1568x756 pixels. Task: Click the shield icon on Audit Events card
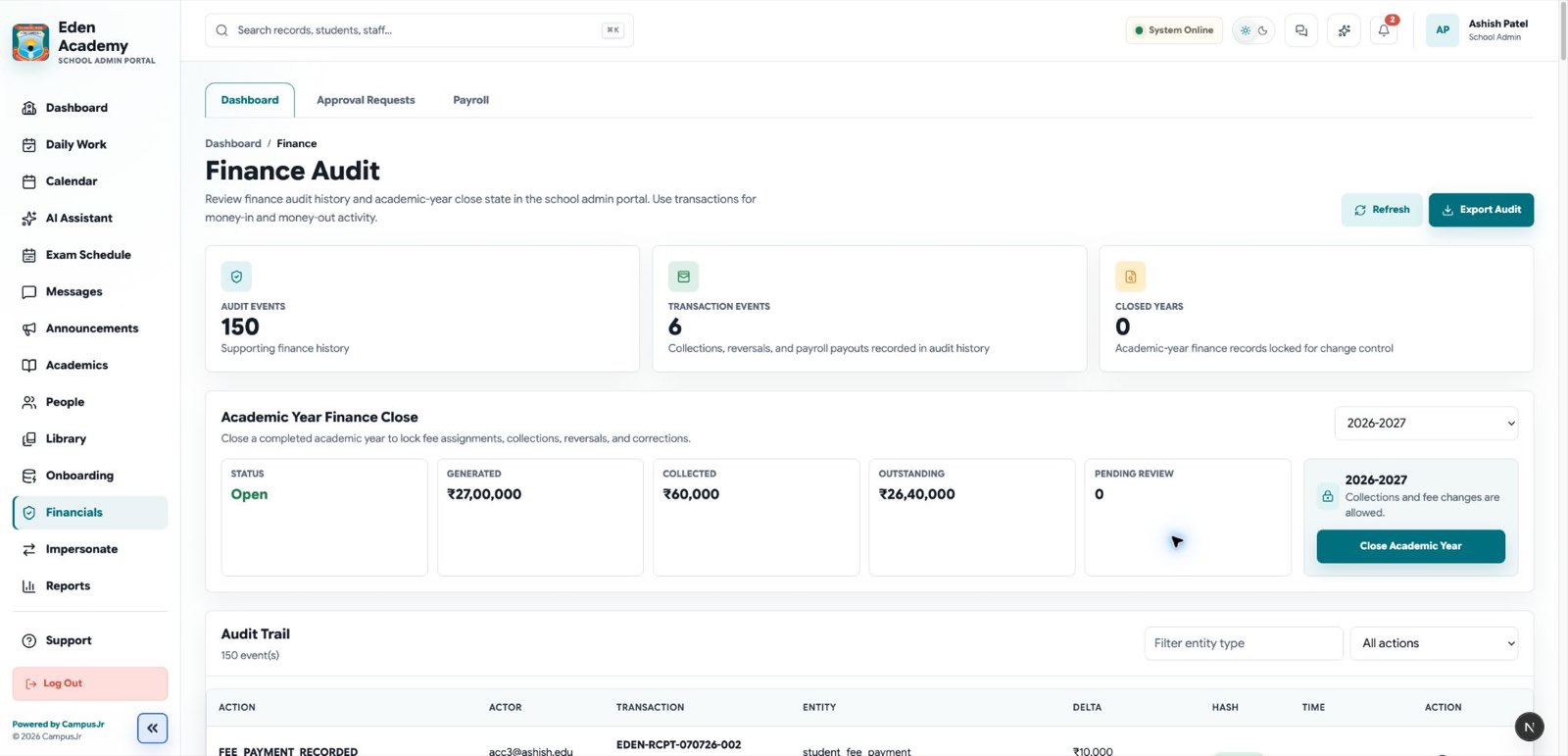236,277
